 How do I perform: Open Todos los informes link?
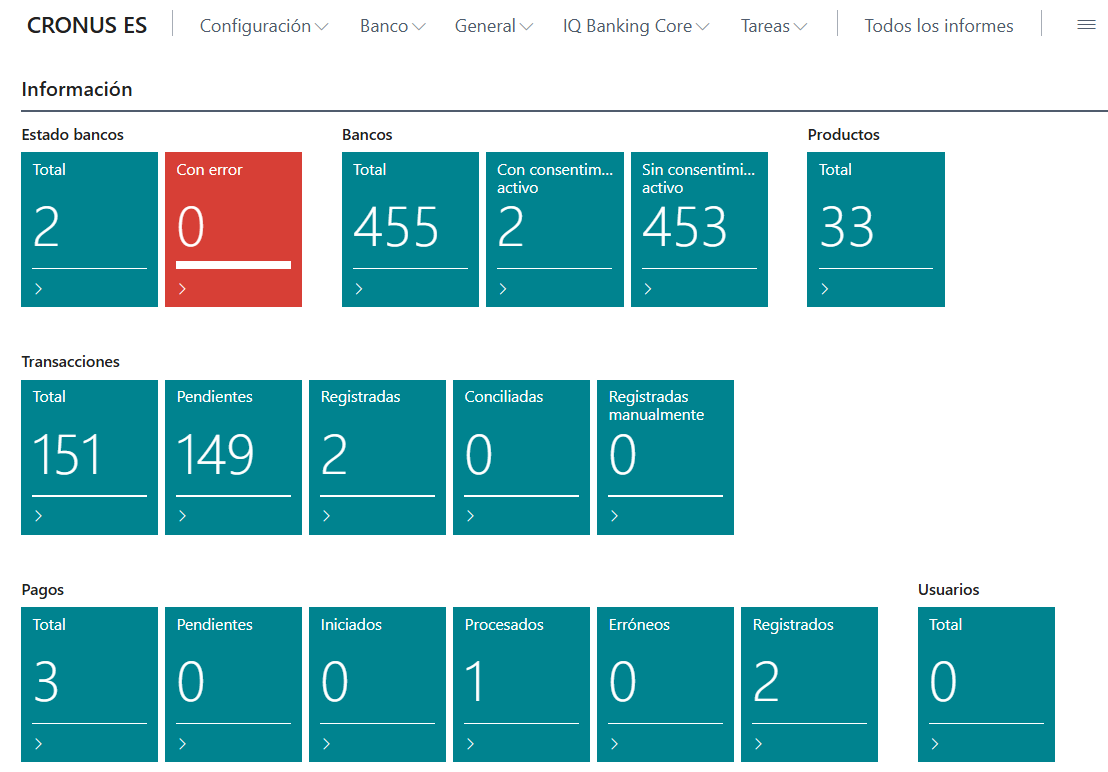(938, 26)
